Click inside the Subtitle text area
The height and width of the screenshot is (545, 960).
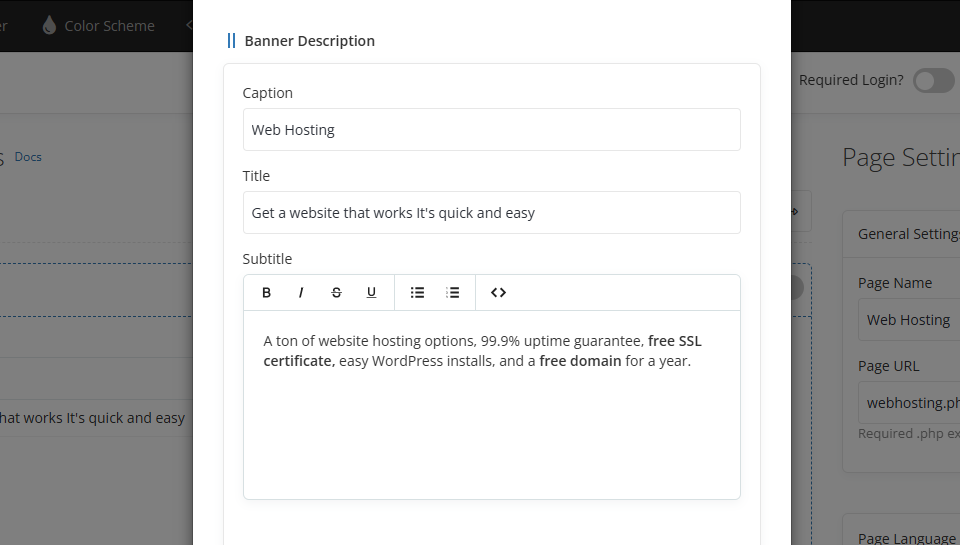[x=491, y=430]
